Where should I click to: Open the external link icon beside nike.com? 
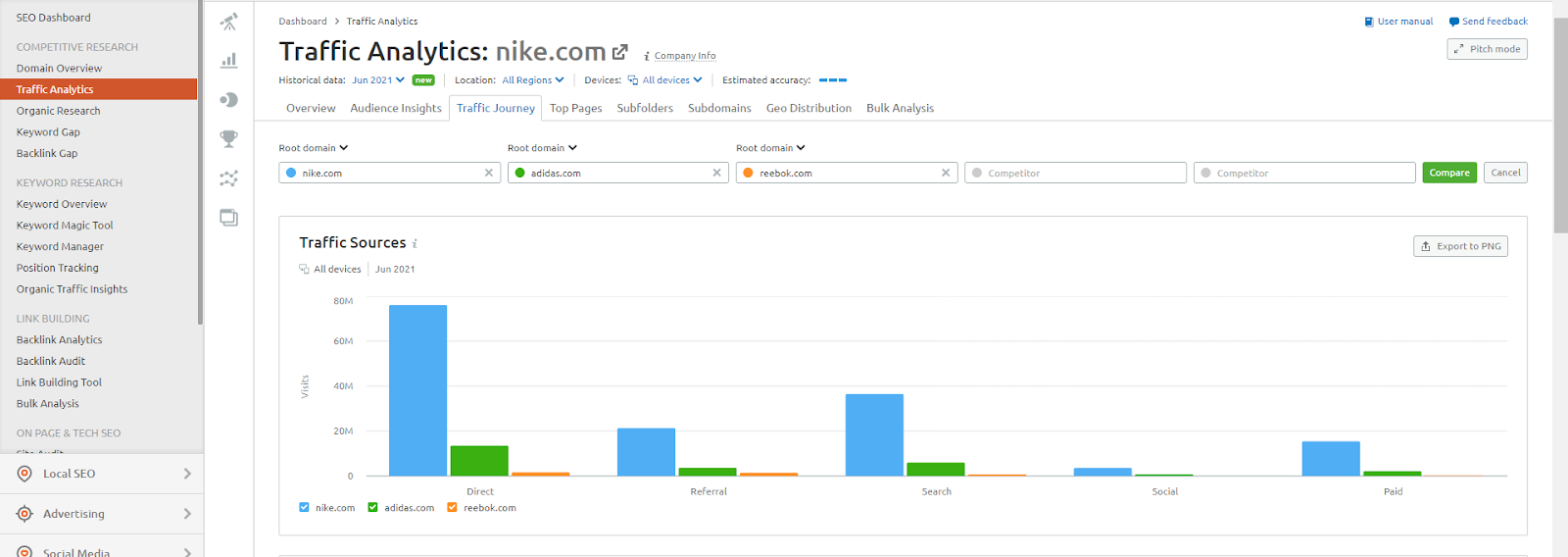point(619,52)
